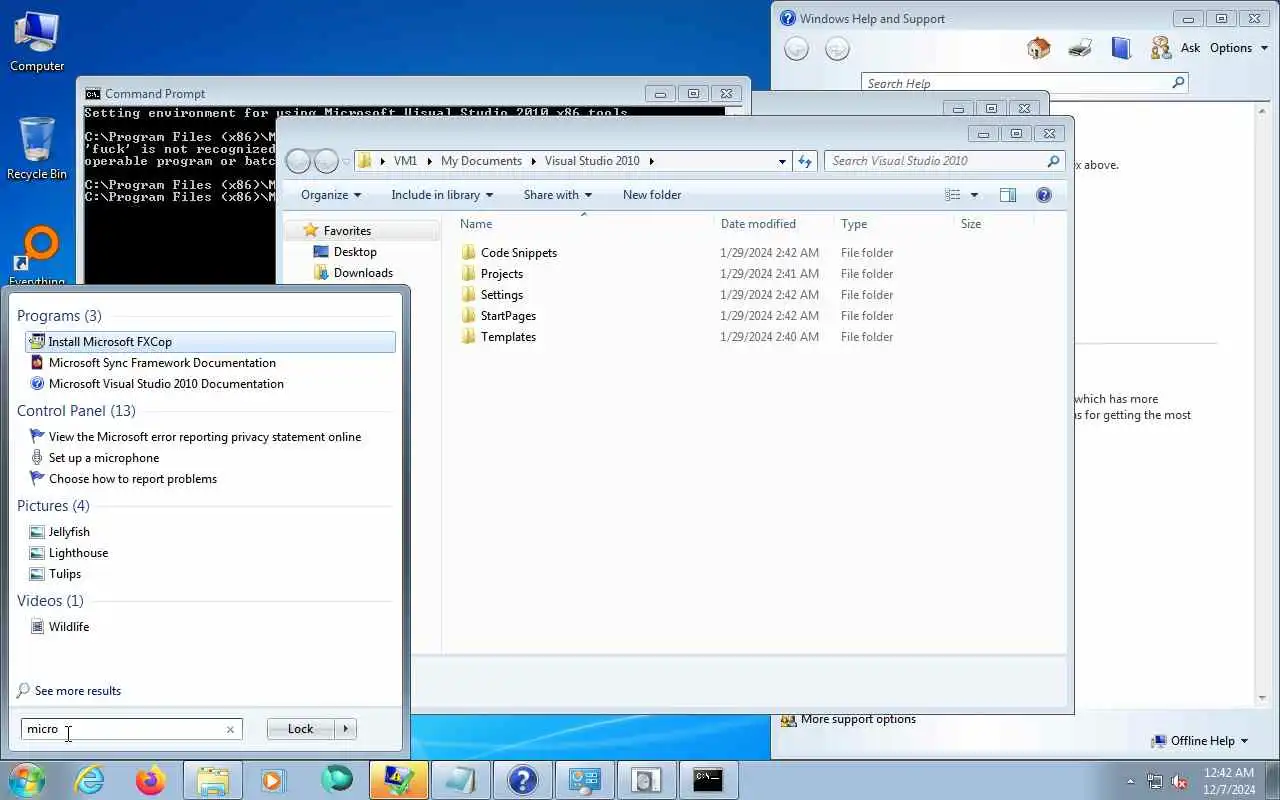
Task: Expand the shutdown options arrow next to Lock
Action: coord(346,729)
